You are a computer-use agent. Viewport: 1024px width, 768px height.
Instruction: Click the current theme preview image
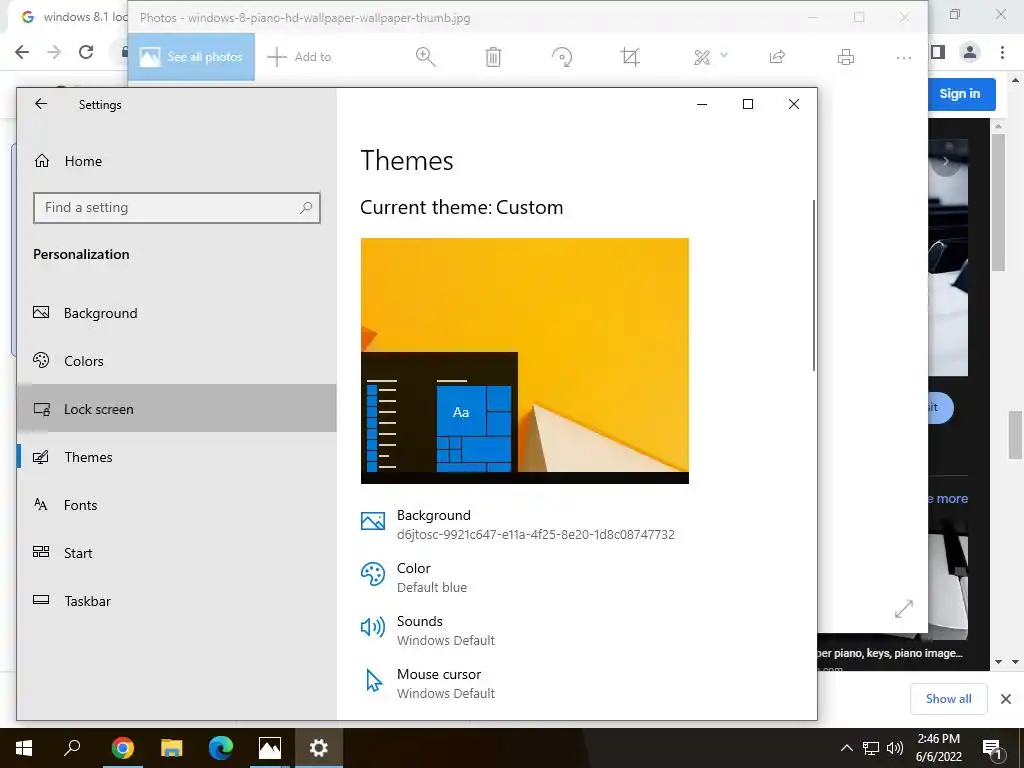[x=524, y=360]
